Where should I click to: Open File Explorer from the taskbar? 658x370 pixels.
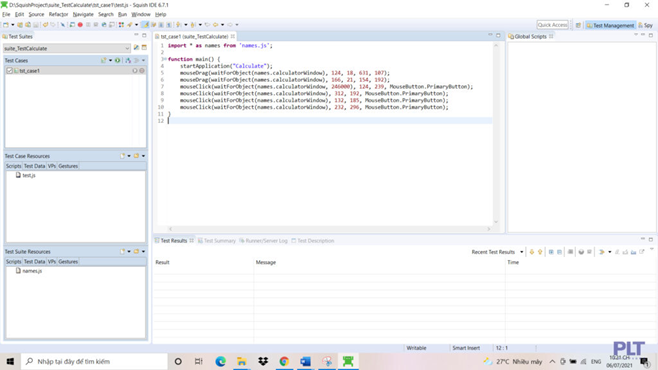click(x=242, y=361)
